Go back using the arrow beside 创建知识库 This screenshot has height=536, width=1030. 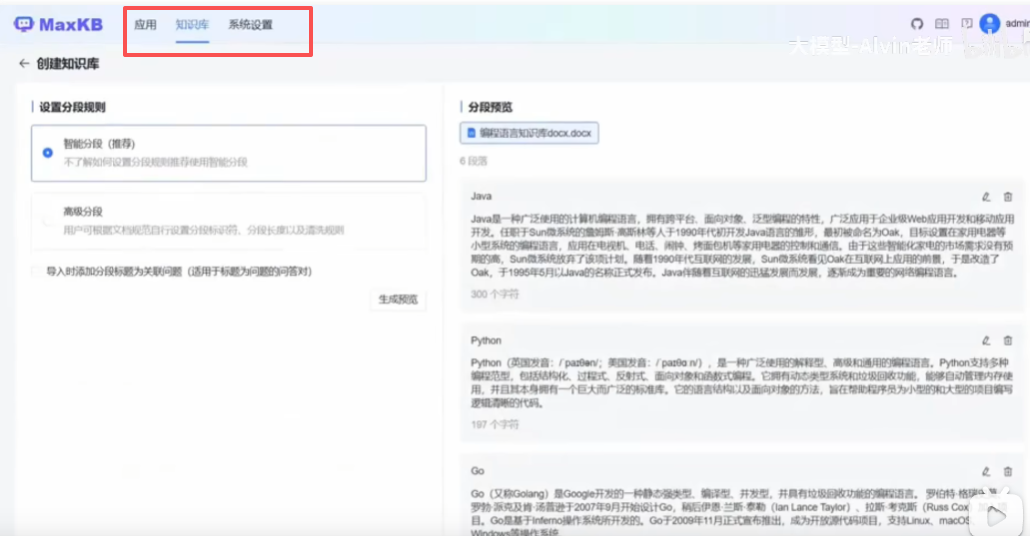pyautogui.click(x=24, y=63)
